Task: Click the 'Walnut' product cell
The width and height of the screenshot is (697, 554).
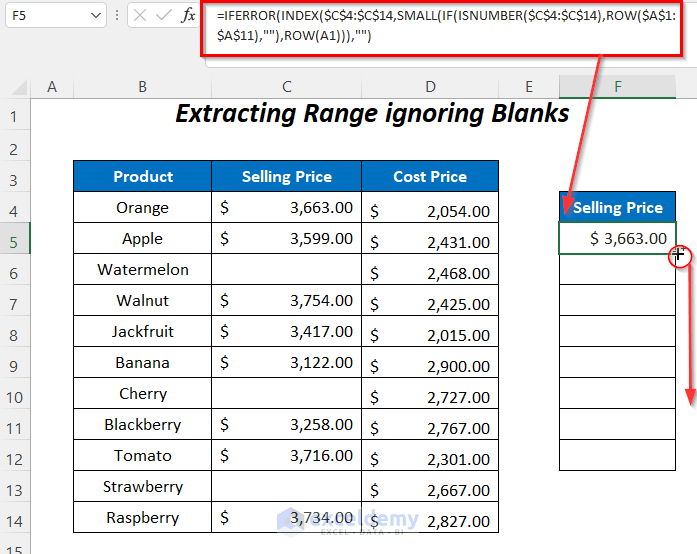Action: click(142, 301)
